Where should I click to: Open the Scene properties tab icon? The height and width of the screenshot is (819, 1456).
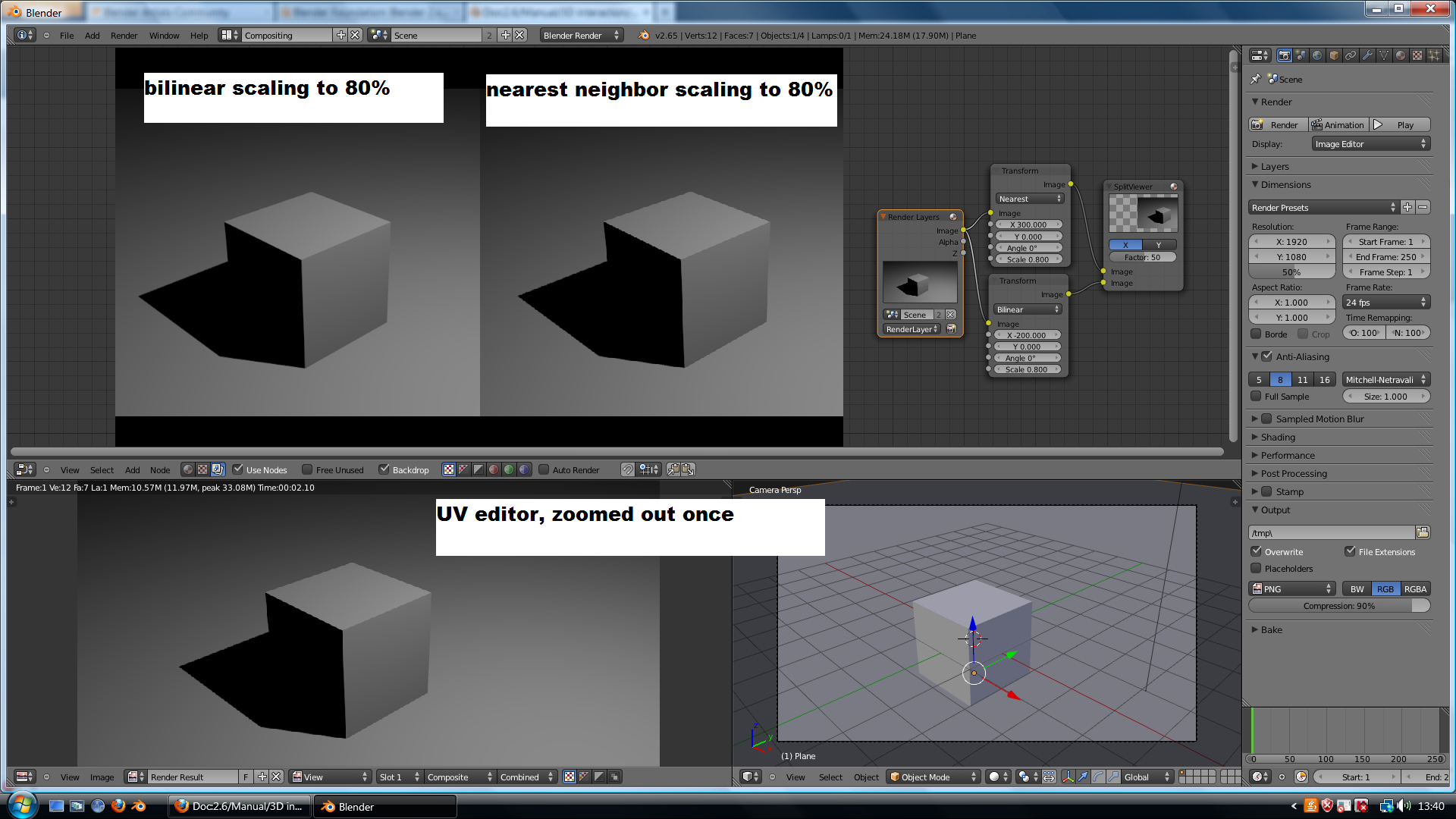1301,55
